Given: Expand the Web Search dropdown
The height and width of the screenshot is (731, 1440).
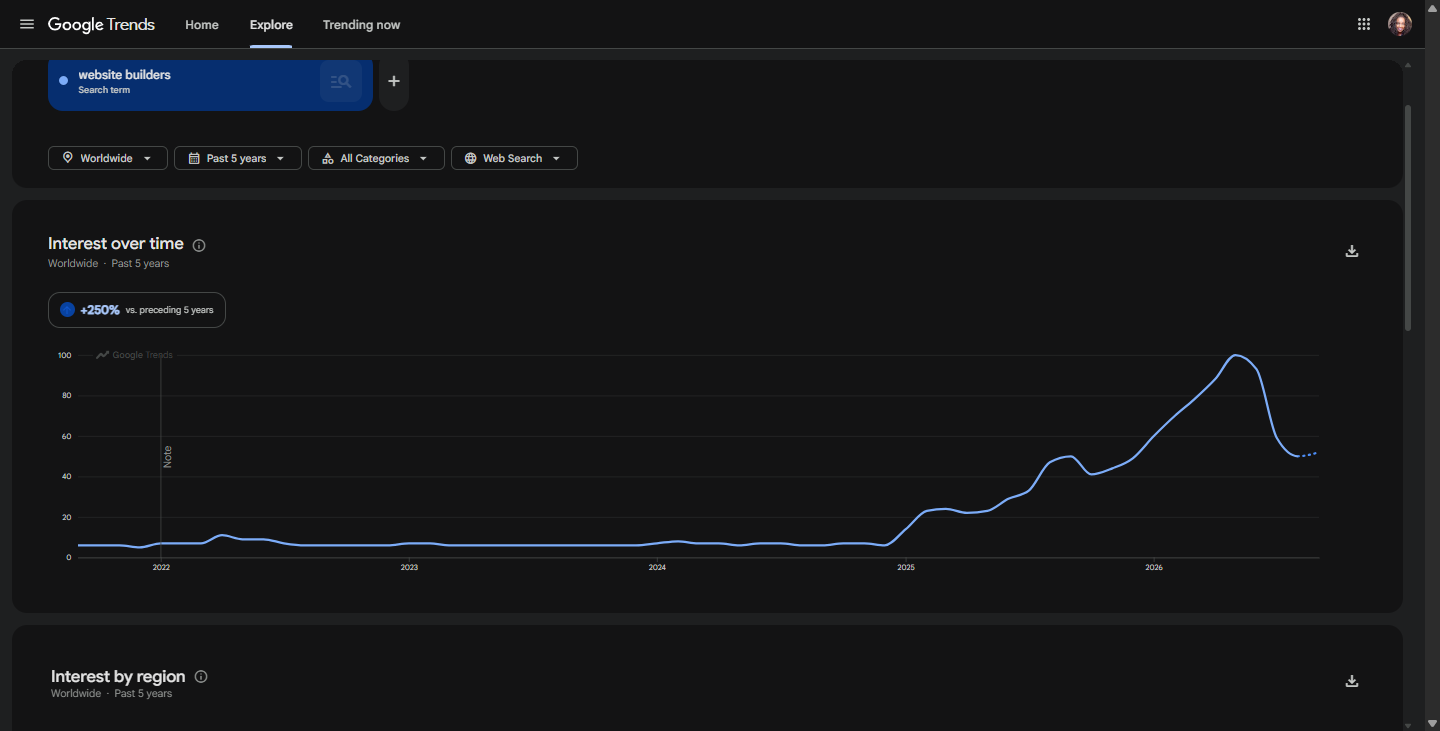Looking at the screenshot, I should pos(514,158).
